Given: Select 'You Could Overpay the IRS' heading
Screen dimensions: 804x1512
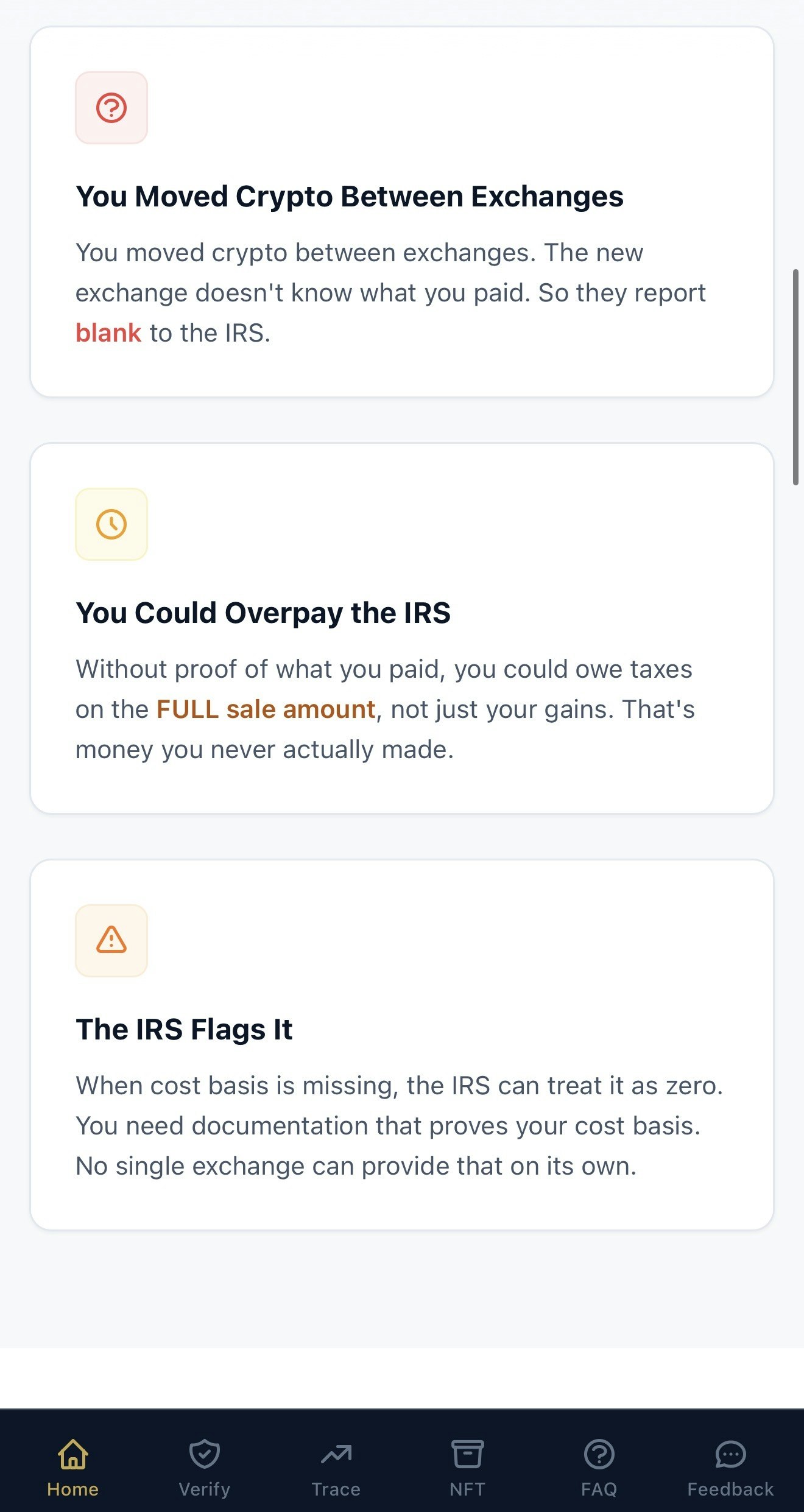Looking at the screenshot, I should pos(263,613).
